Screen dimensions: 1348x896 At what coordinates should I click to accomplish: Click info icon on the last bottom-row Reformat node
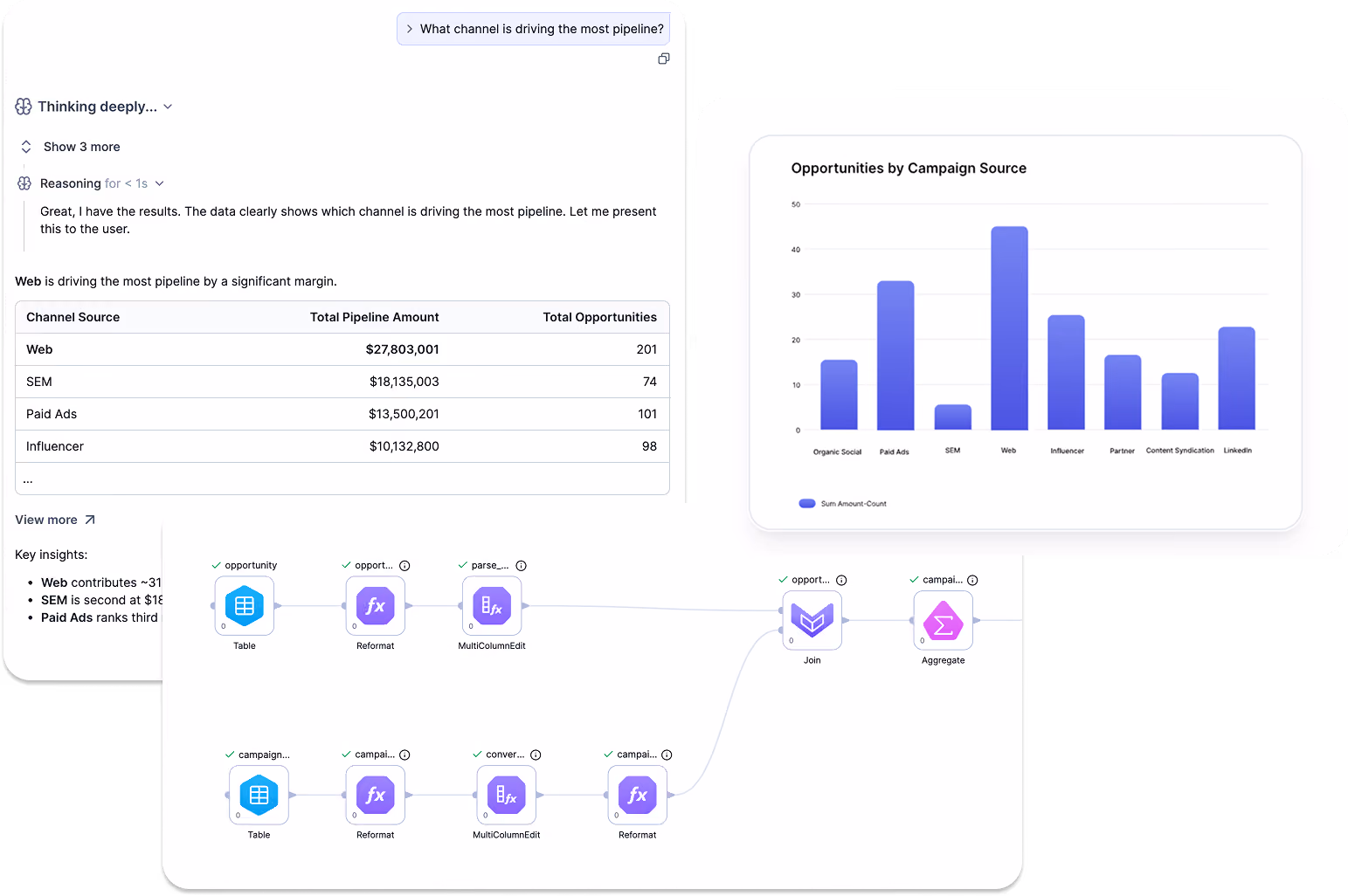coord(667,755)
